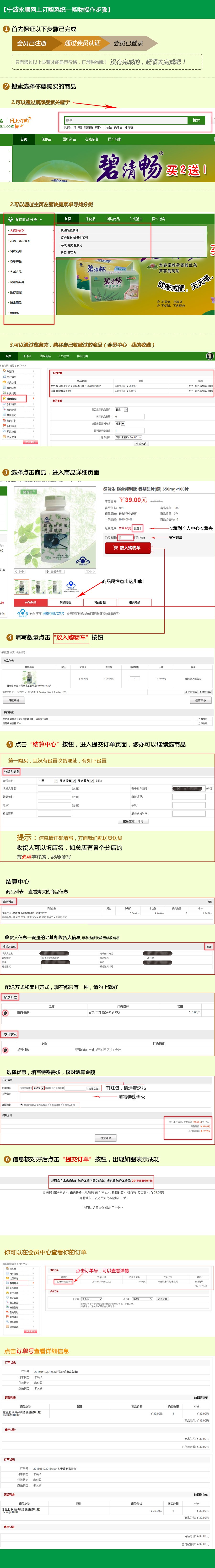Select 医疗器械 in the category list
Image resolution: width=215 pixels, height=1568 pixels.
tap(16, 292)
